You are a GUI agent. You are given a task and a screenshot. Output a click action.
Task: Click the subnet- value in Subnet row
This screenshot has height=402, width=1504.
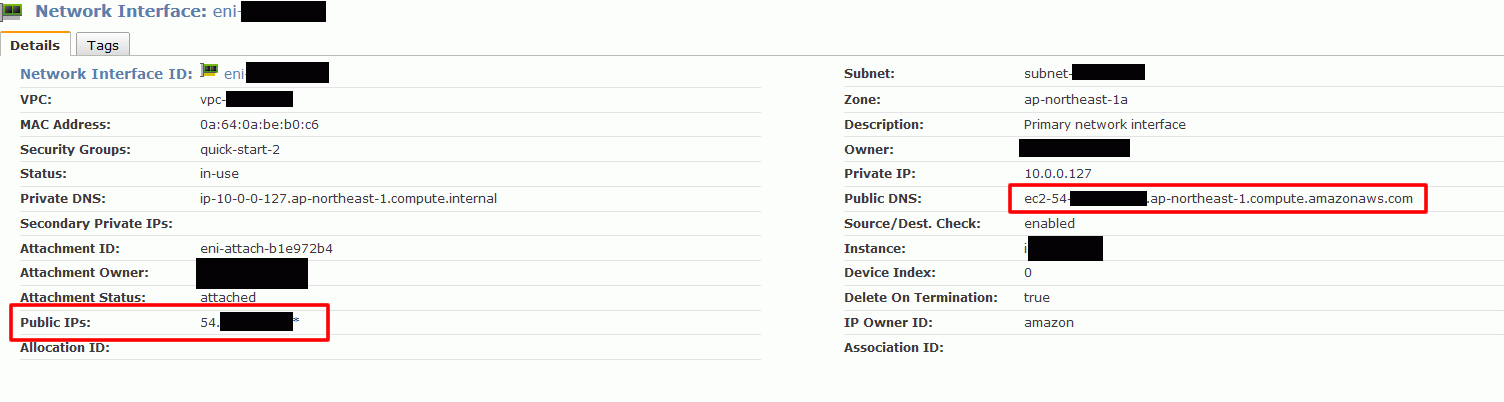pos(1084,73)
